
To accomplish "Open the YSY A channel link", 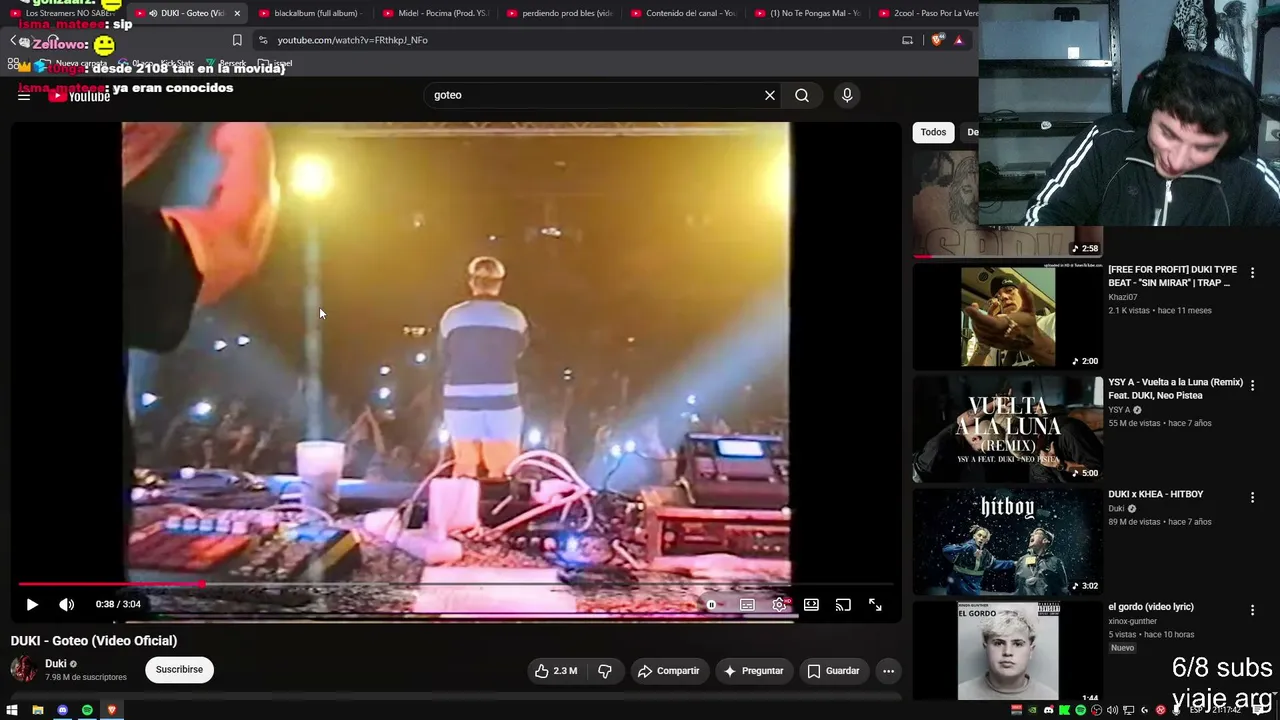I will click(1119, 410).
